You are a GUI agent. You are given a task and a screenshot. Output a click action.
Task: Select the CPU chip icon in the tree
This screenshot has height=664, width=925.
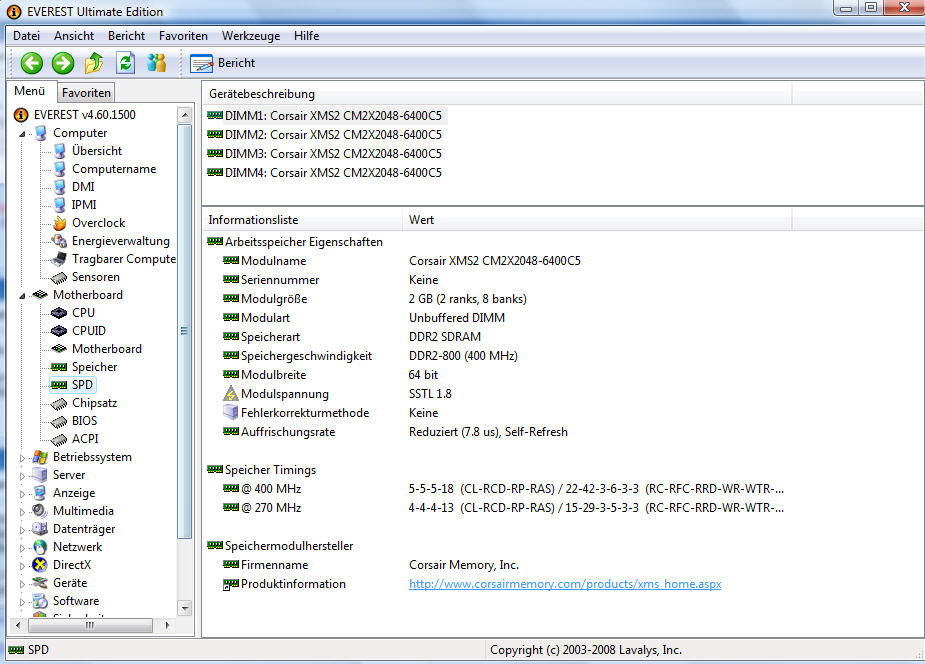click(59, 313)
